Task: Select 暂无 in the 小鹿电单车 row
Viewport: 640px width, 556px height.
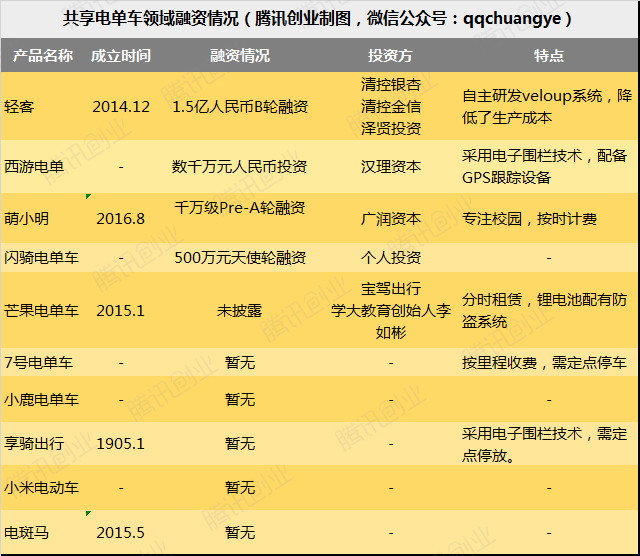Action: click(x=240, y=400)
